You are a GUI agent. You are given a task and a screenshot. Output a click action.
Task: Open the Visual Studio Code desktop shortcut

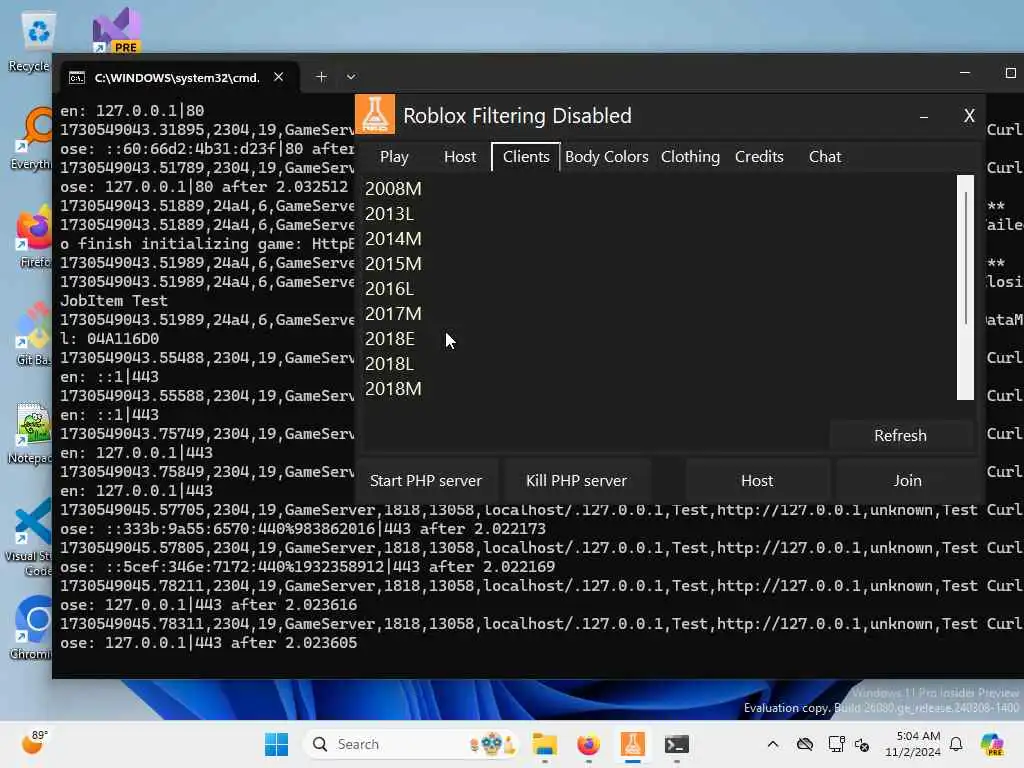pos(29,537)
